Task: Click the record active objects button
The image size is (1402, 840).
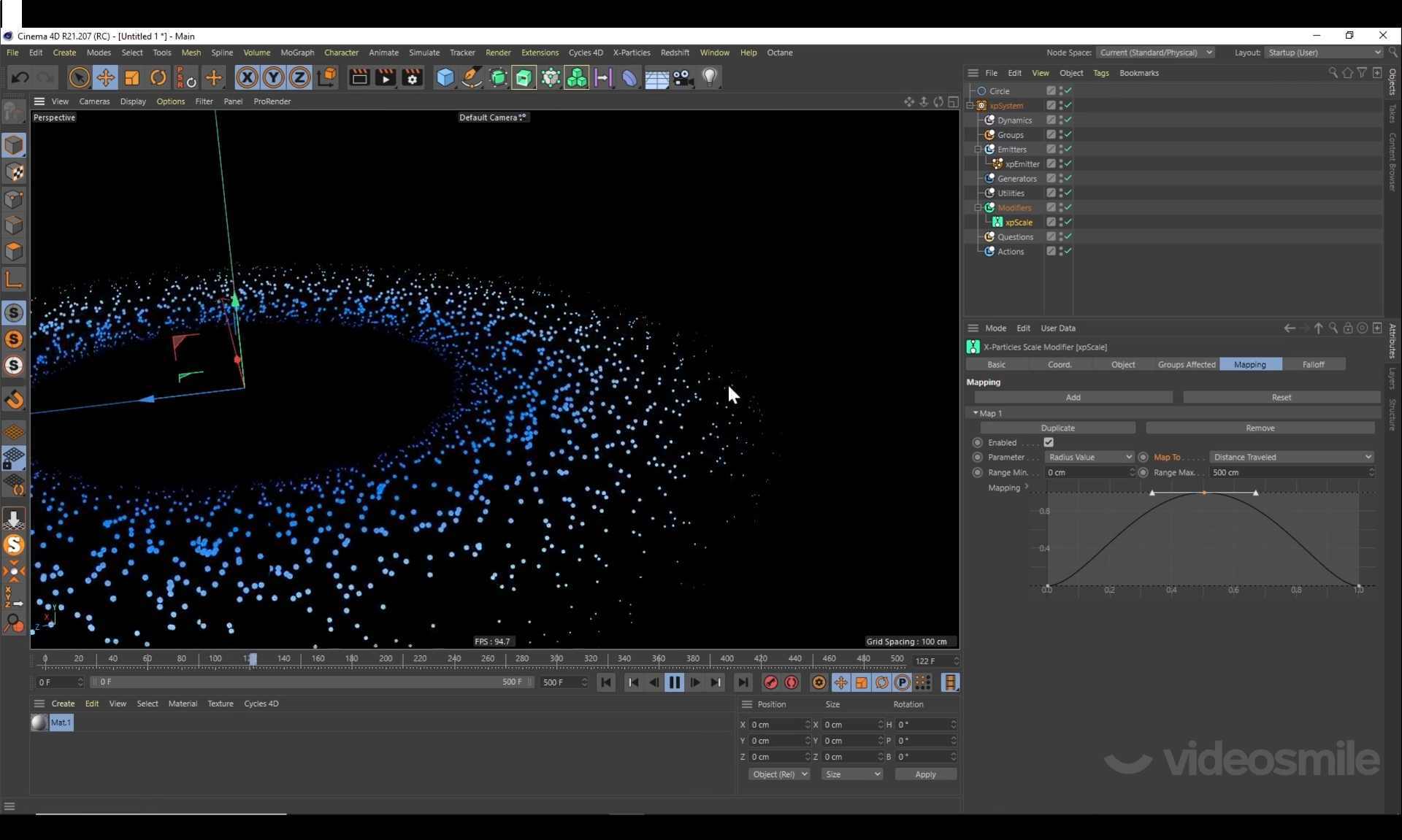Action: [770, 682]
